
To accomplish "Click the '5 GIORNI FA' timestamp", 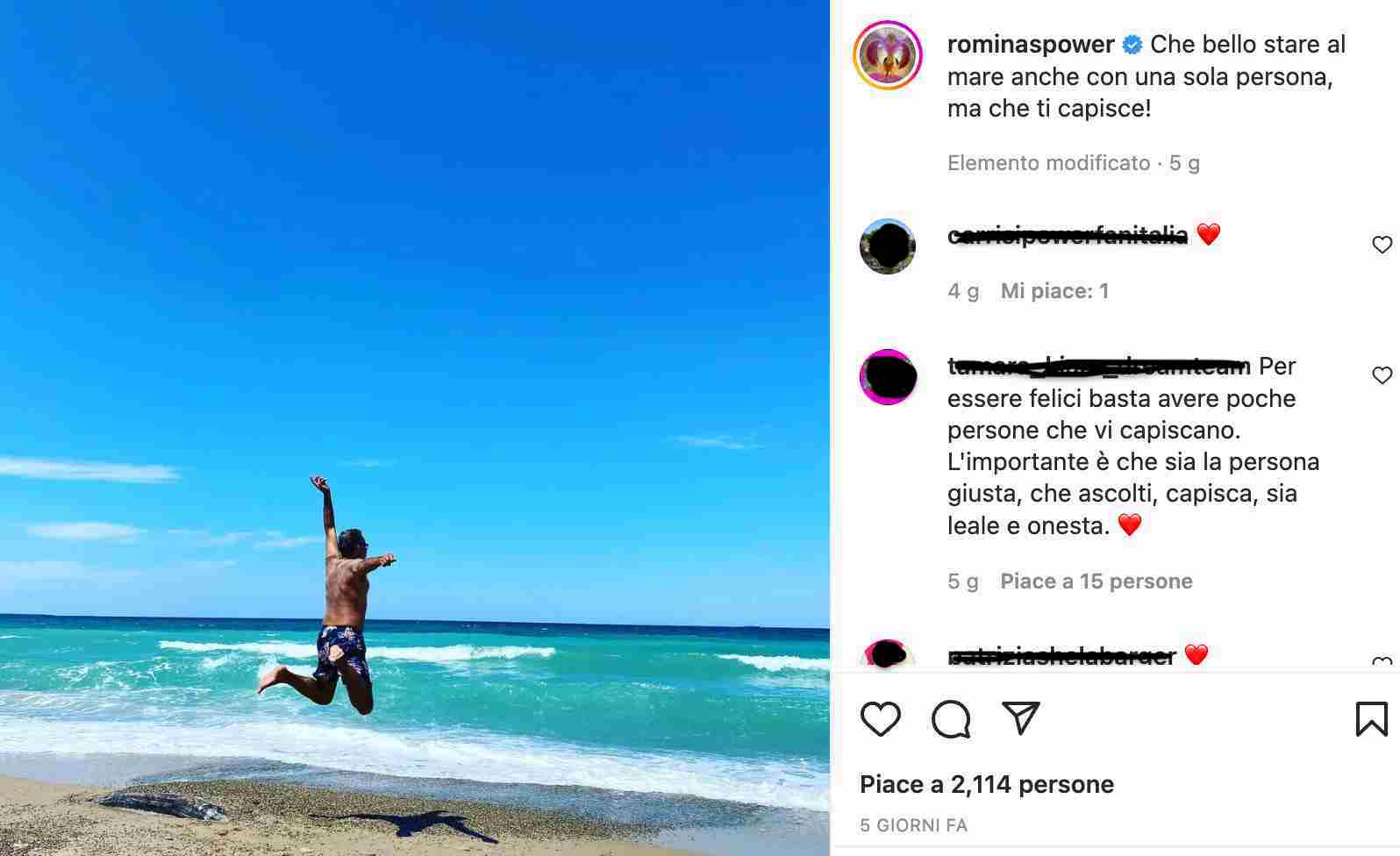I will [913, 825].
